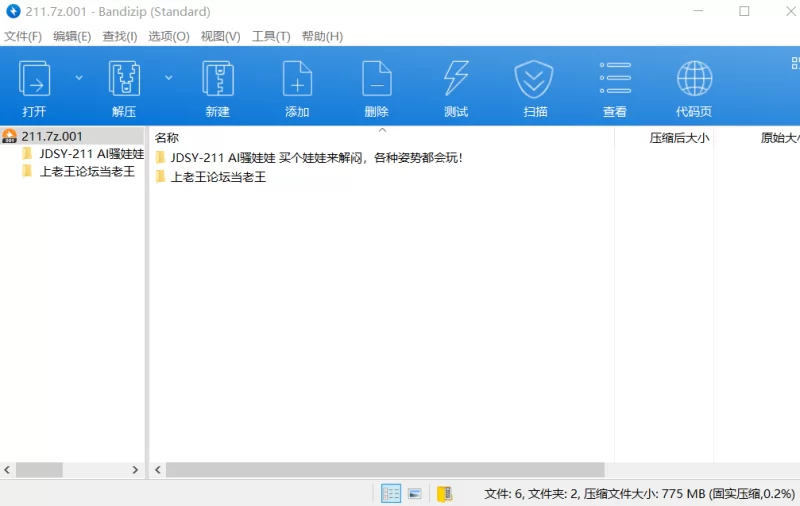Click the 扫描 (Scan) shield icon
The image size is (800, 506).
[x=535, y=79]
